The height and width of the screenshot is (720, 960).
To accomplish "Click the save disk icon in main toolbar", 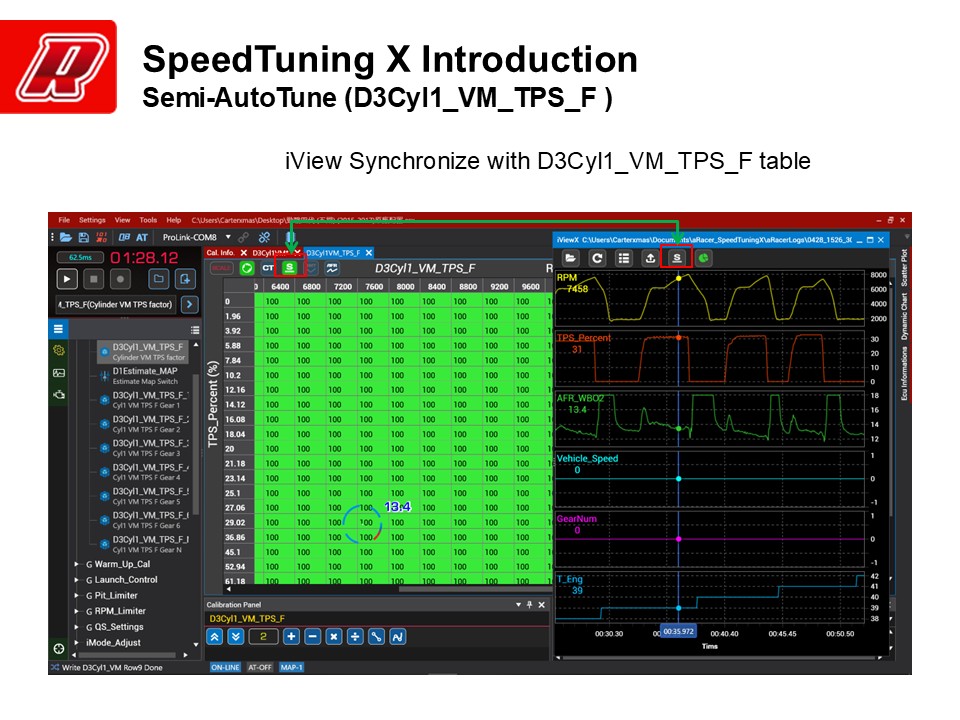I will point(82,237).
